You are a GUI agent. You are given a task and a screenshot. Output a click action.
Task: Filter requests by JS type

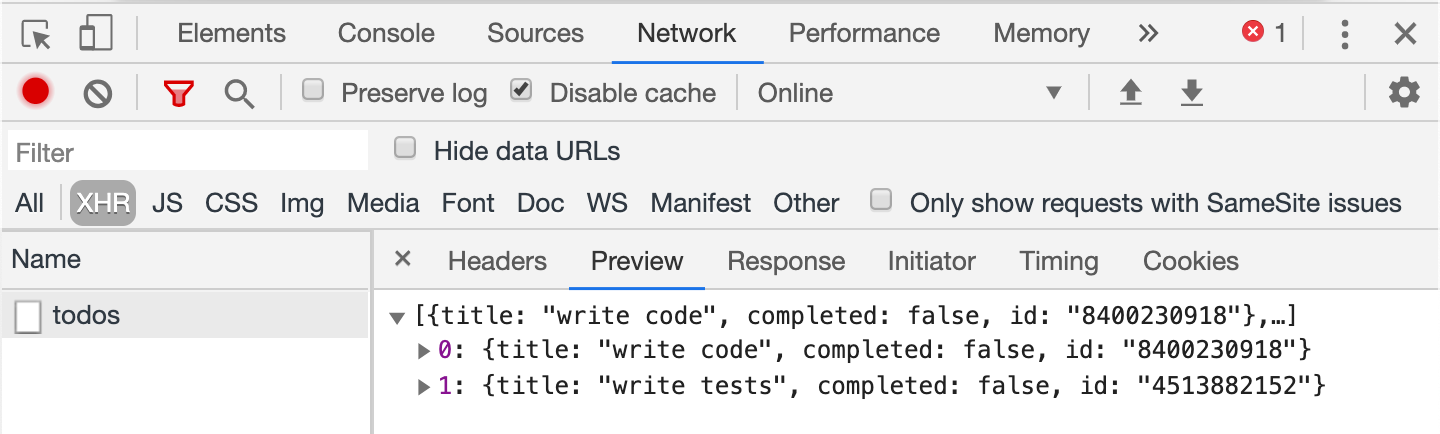click(167, 203)
